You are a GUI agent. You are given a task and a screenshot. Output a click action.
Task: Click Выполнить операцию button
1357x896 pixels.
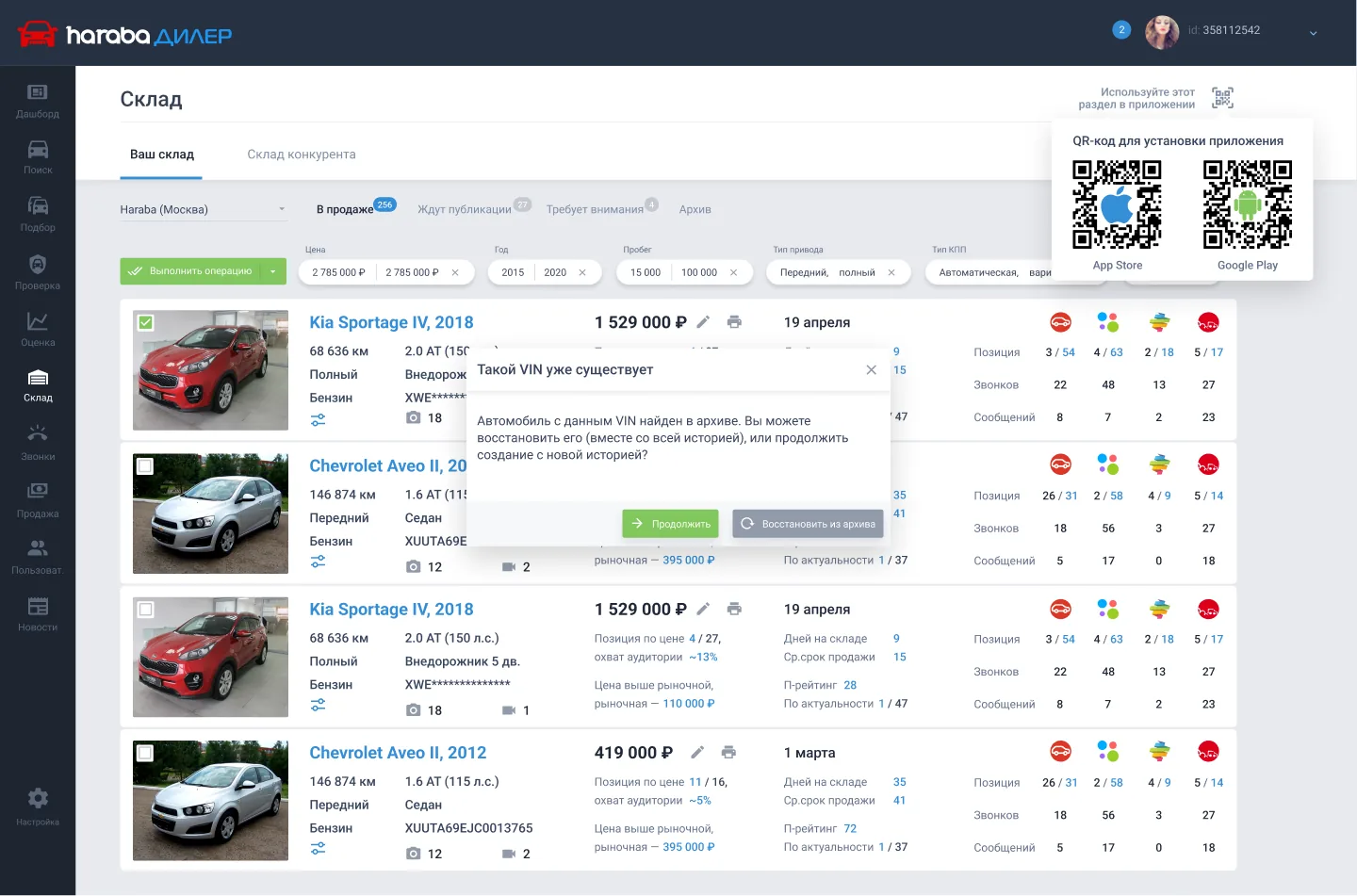tap(190, 271)
